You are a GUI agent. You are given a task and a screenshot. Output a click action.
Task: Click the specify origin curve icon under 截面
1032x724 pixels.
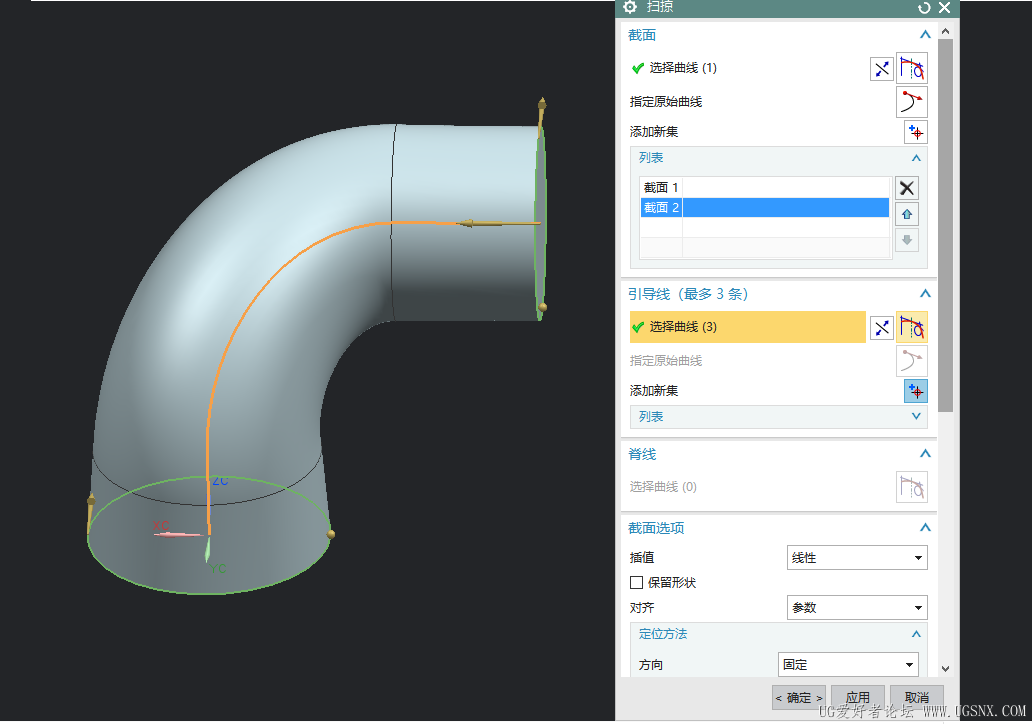point(911,101)
